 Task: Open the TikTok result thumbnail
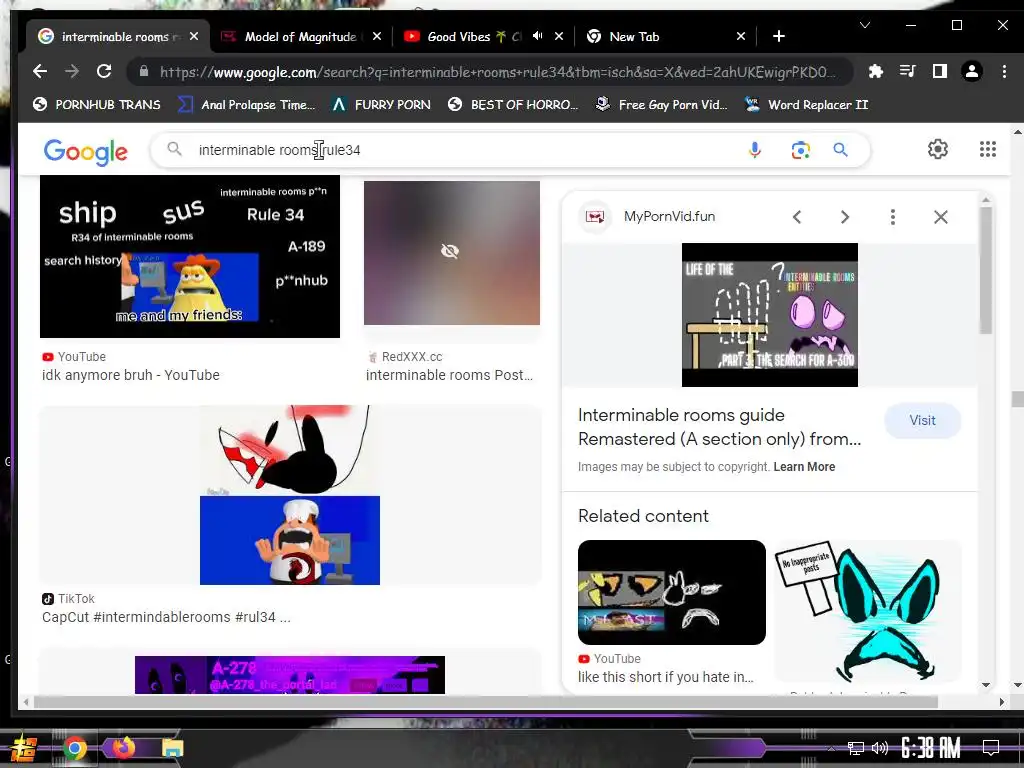point(289,494)
